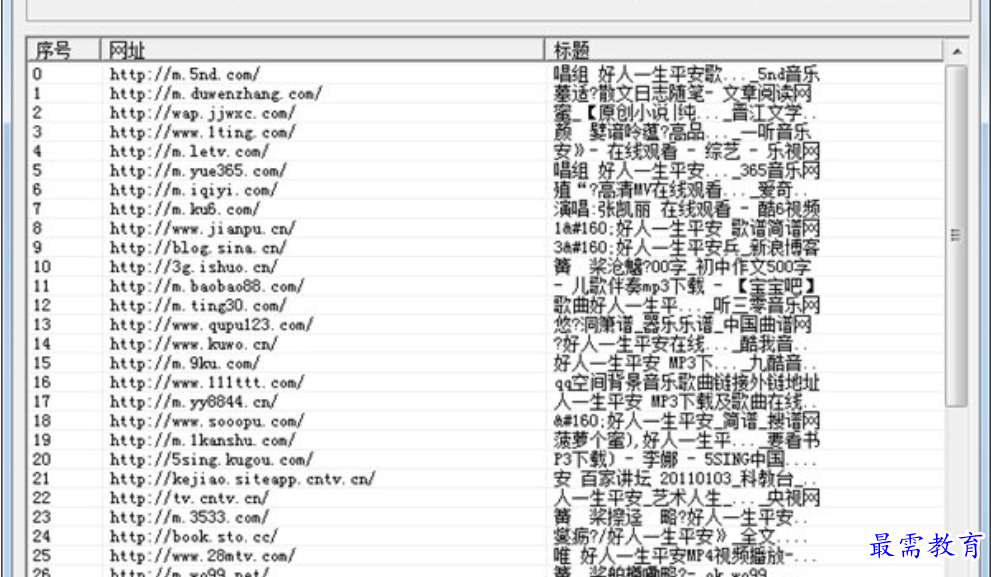Click the 序号 column header

tap(63, 50)
